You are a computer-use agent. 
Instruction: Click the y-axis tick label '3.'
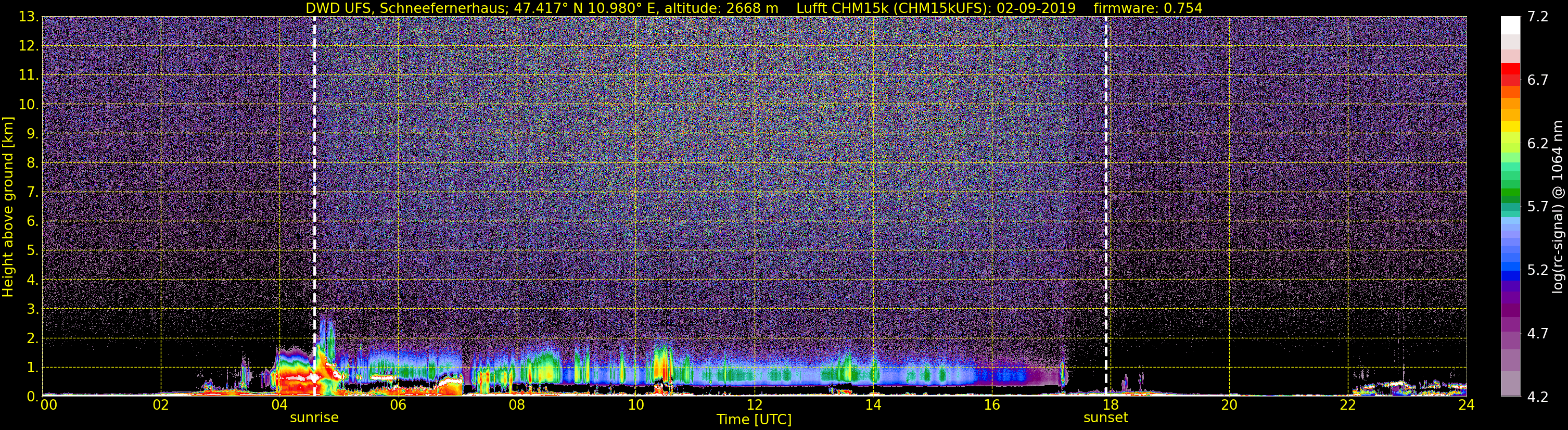tap(32, 309)
